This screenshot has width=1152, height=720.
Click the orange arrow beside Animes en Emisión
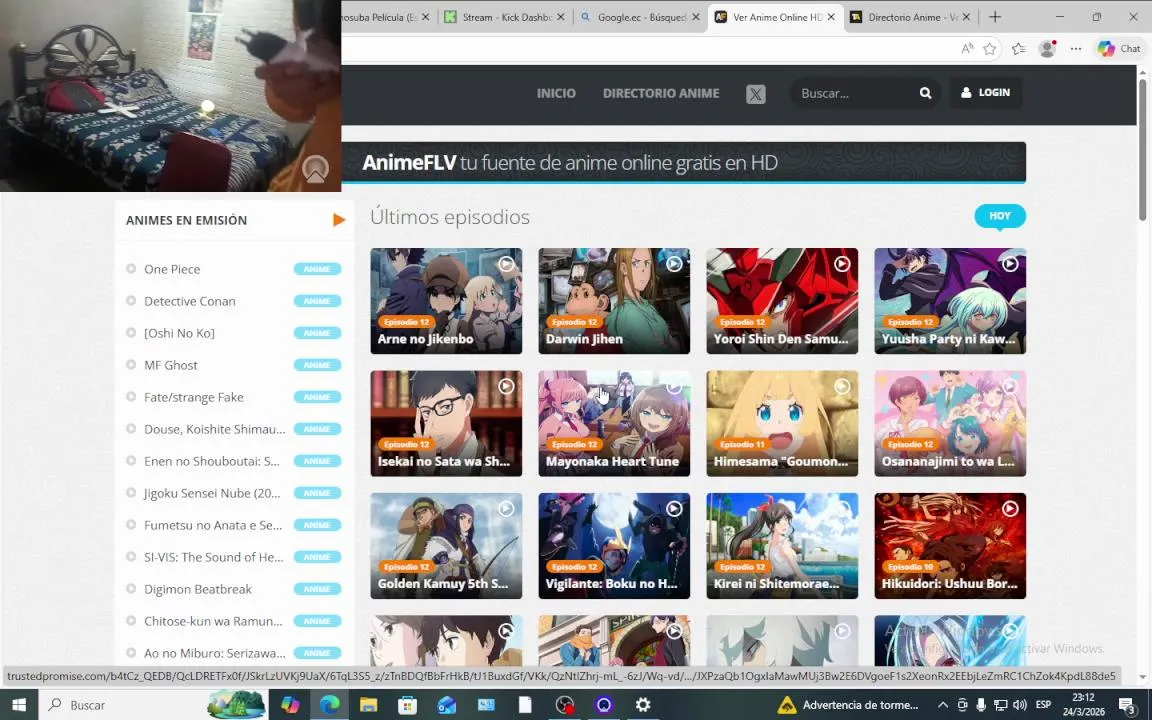[x=339, y=220]
